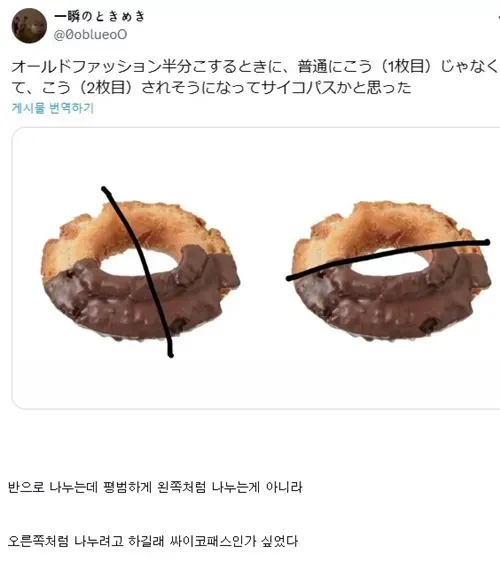Click the Korean caption starting 오른쪽처럼 나누려고
The image size is (500, 561).
(x=153, y=541)
